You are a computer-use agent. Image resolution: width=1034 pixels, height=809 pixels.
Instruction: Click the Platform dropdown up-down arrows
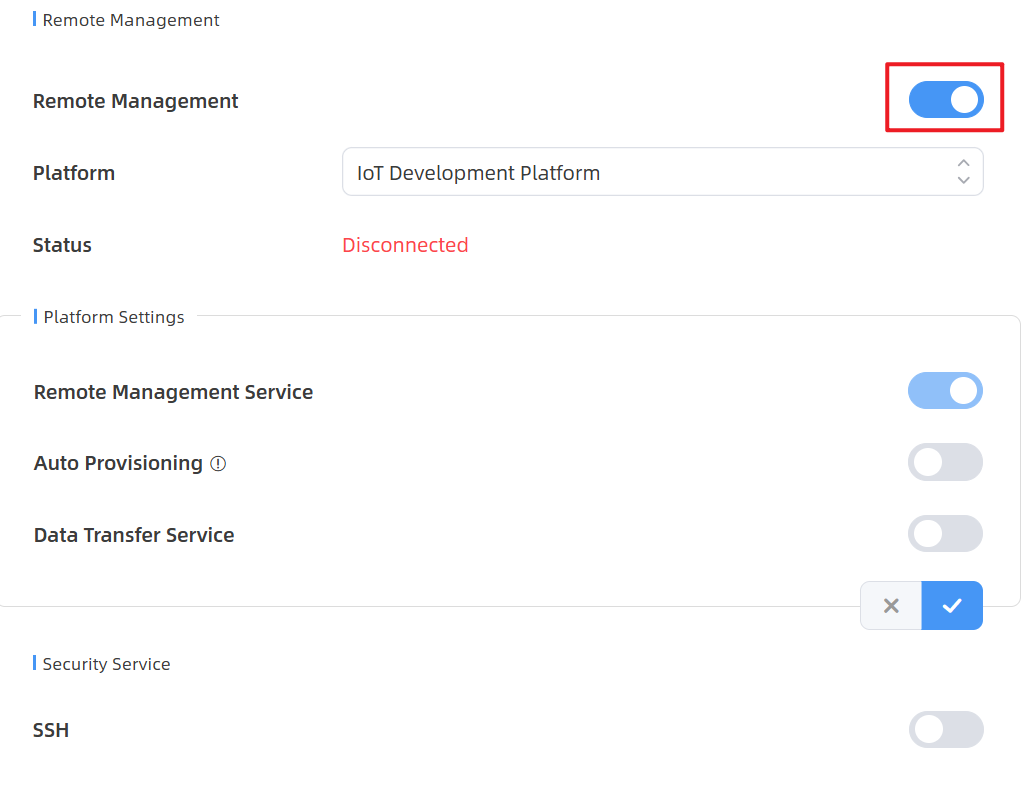pyautogui.click(x=963, y=171)
